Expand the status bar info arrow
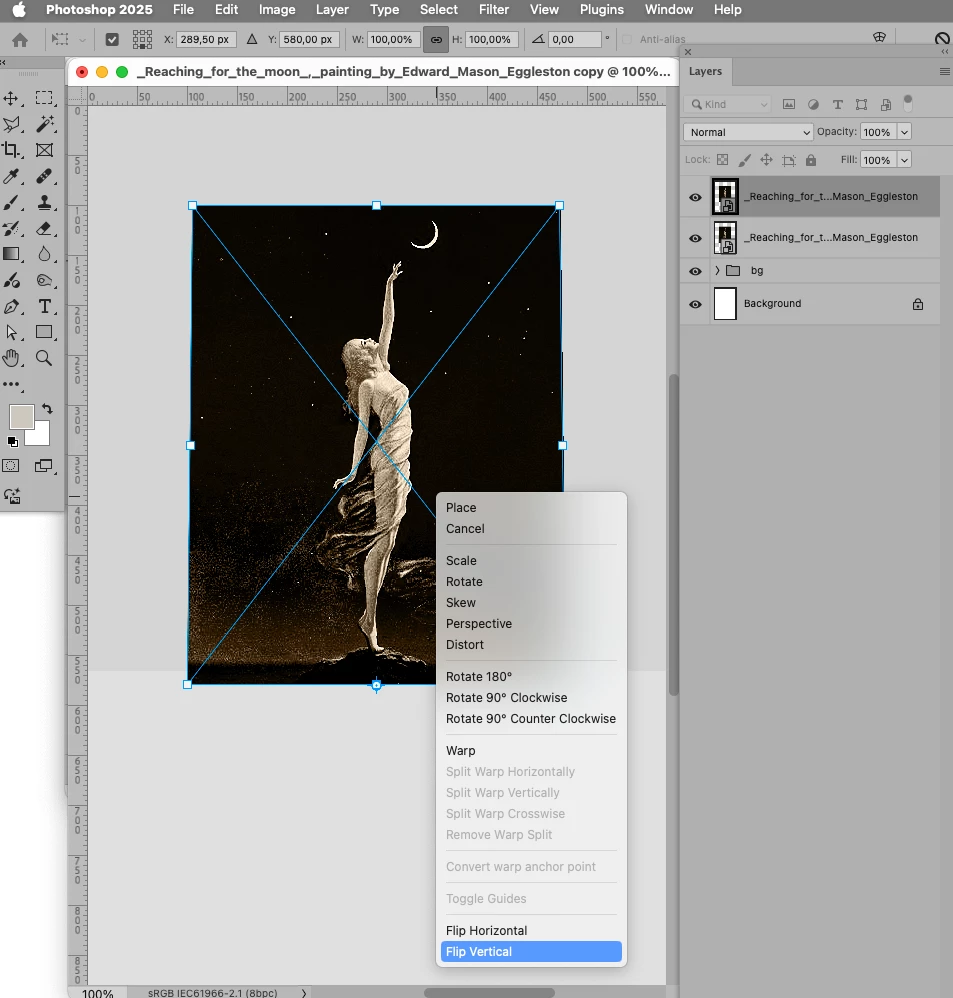953x998 pixels. click(x=304, y=993)
